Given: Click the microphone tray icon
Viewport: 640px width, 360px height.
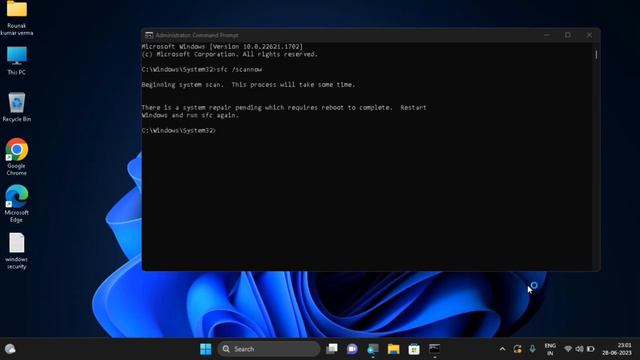Looking at the screenshot, I should tap(533, 349).
